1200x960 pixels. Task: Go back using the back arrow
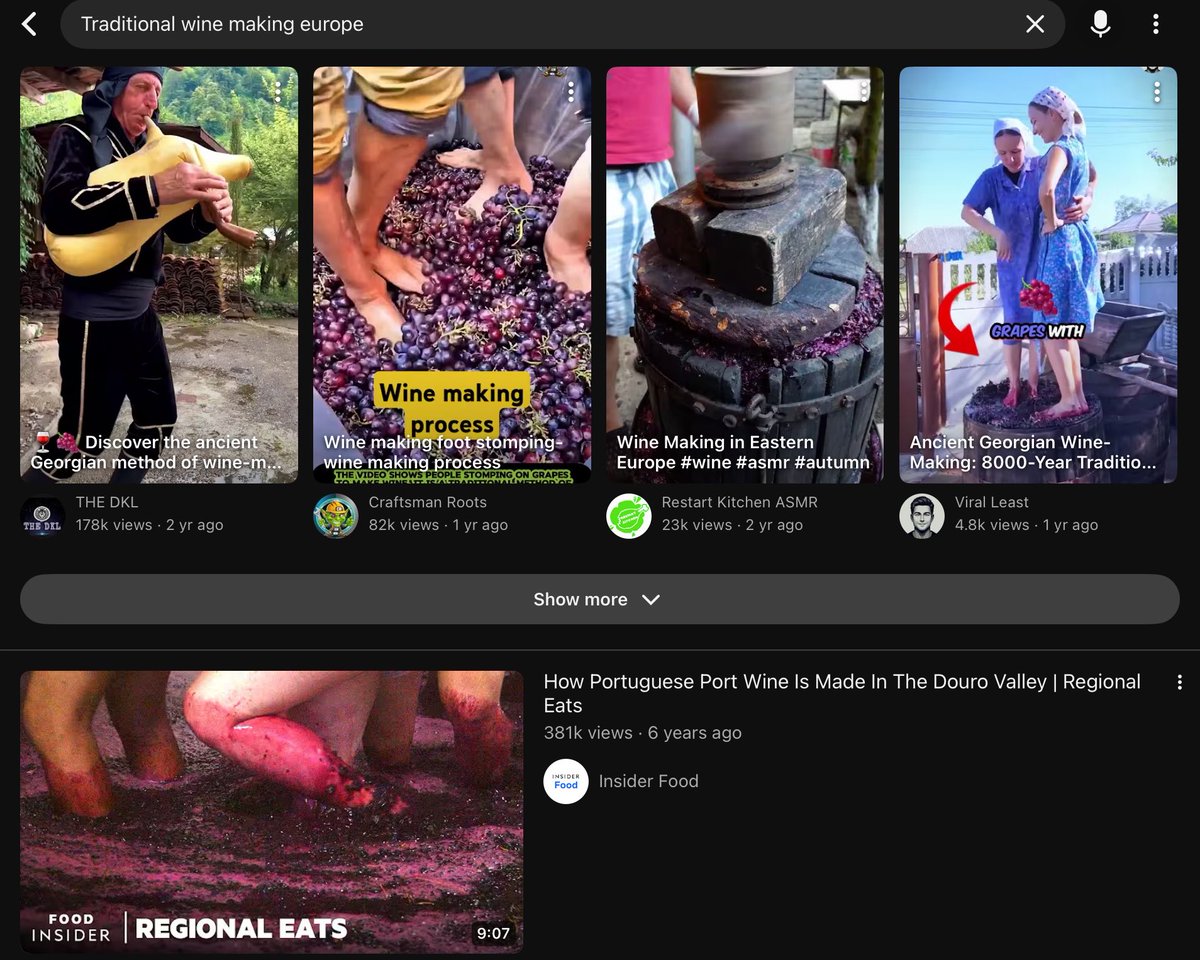[x=29, y=24]
